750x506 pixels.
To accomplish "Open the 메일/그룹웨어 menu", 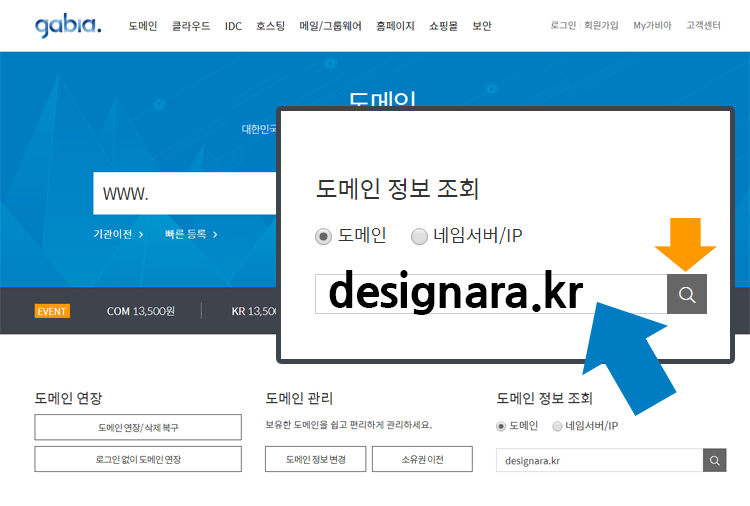I will (330, 26).
